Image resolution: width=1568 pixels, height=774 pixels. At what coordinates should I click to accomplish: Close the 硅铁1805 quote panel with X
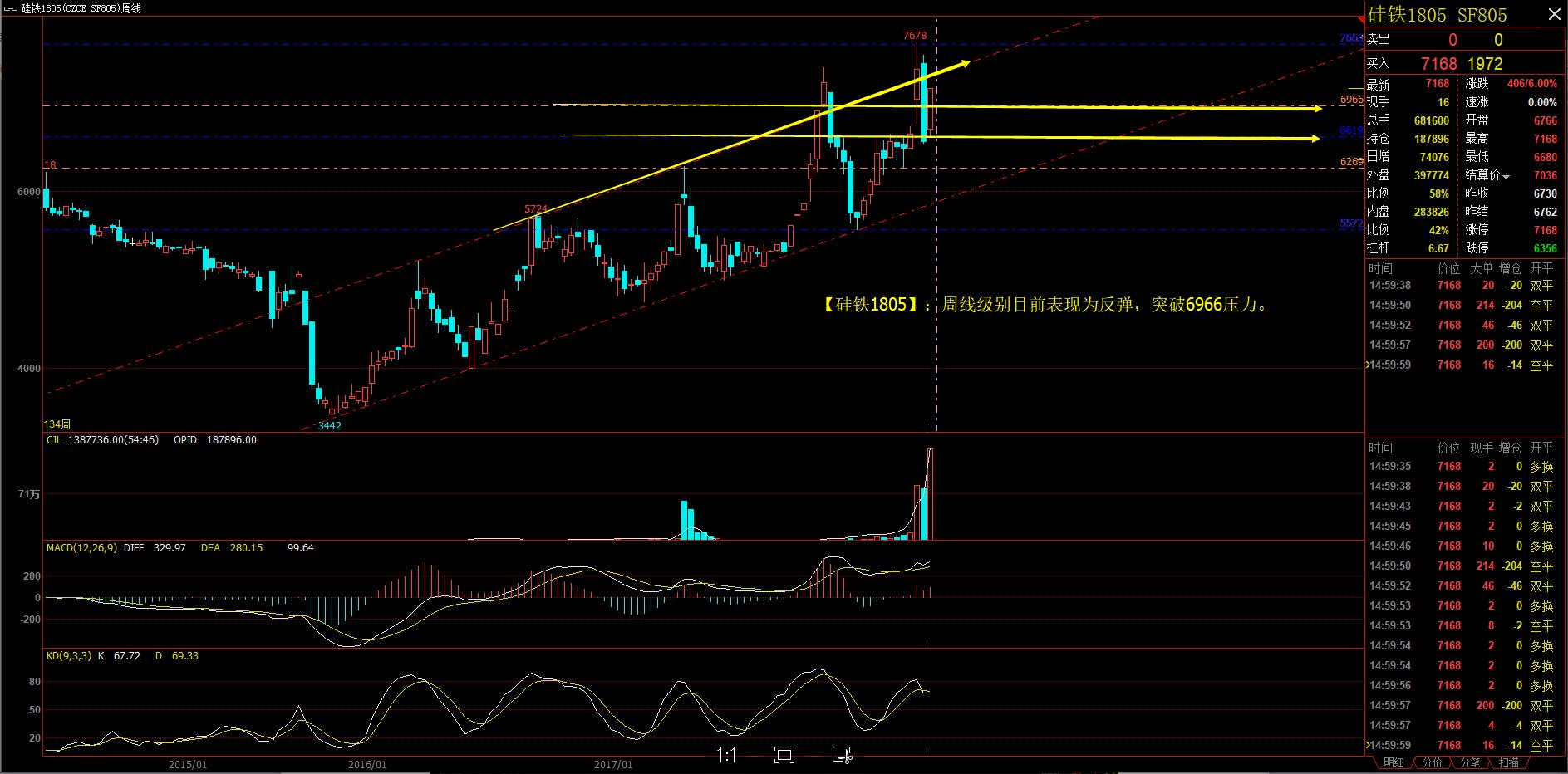[x=1554, y=15]
